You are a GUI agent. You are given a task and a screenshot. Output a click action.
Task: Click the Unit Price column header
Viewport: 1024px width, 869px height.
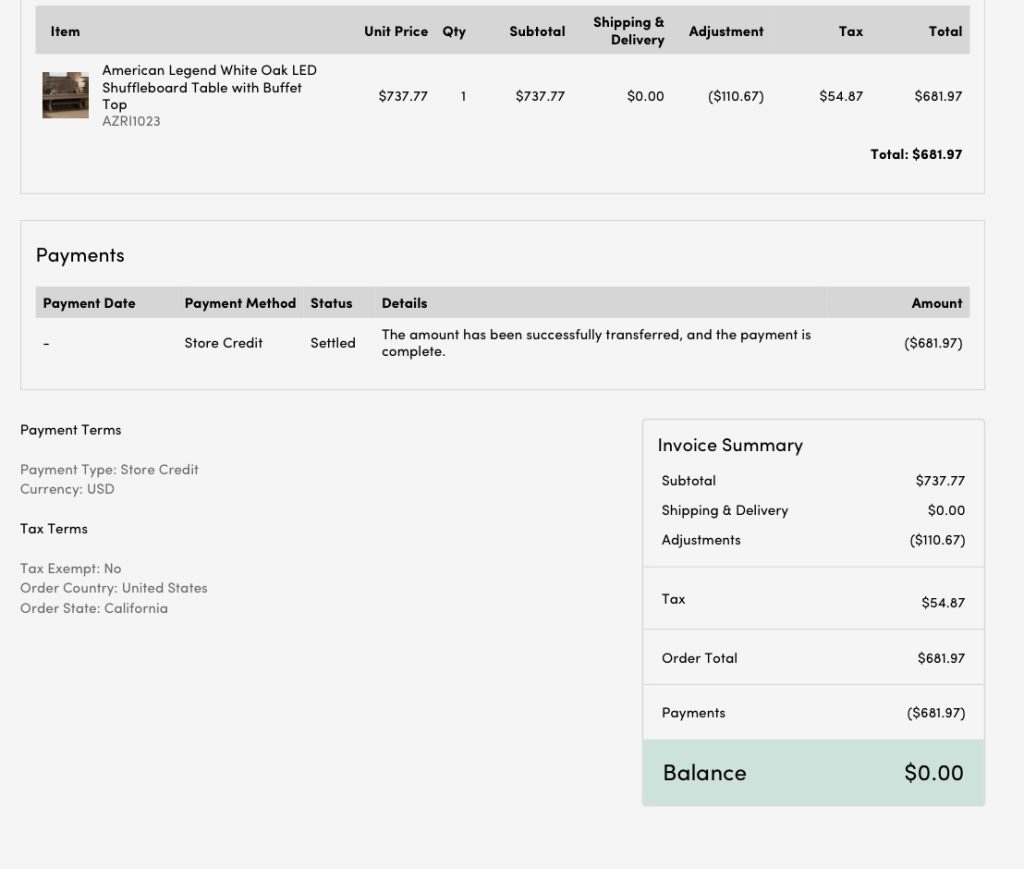point(395,31)
